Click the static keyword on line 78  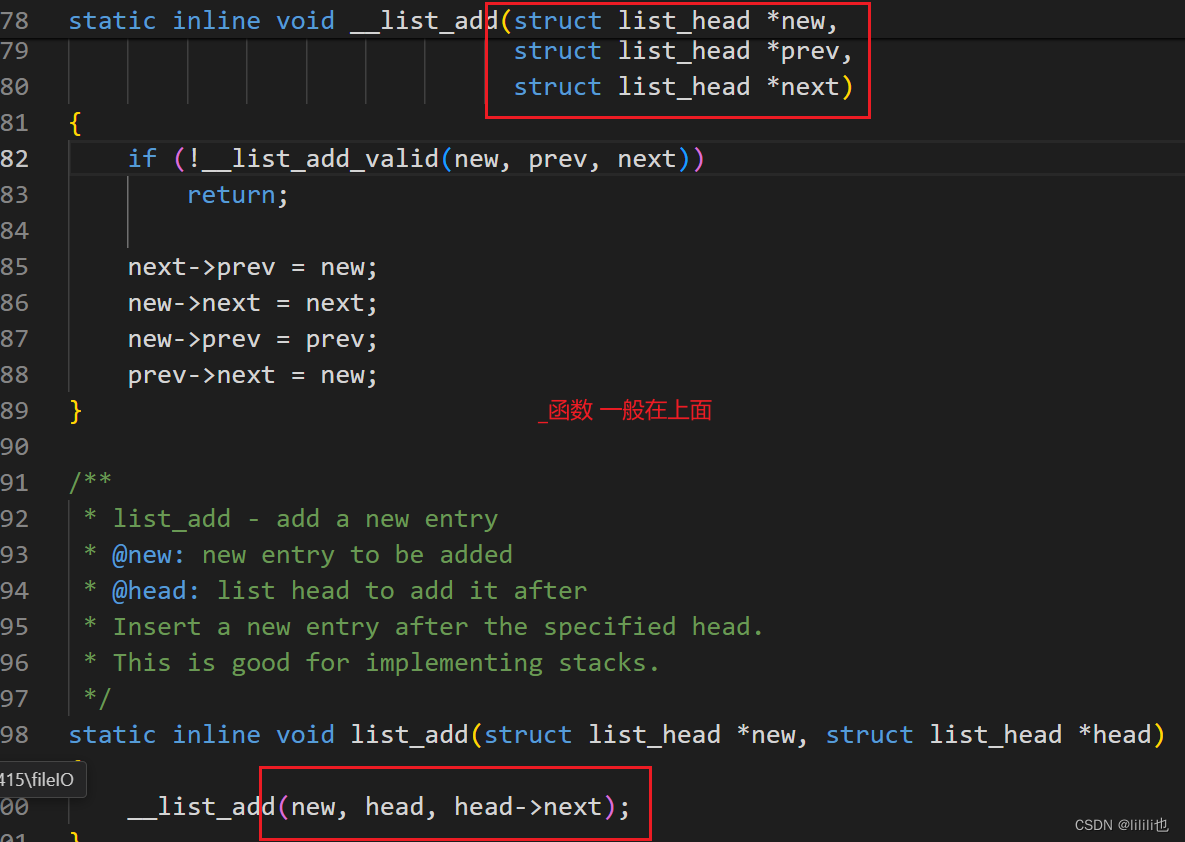tap(112, 19)
